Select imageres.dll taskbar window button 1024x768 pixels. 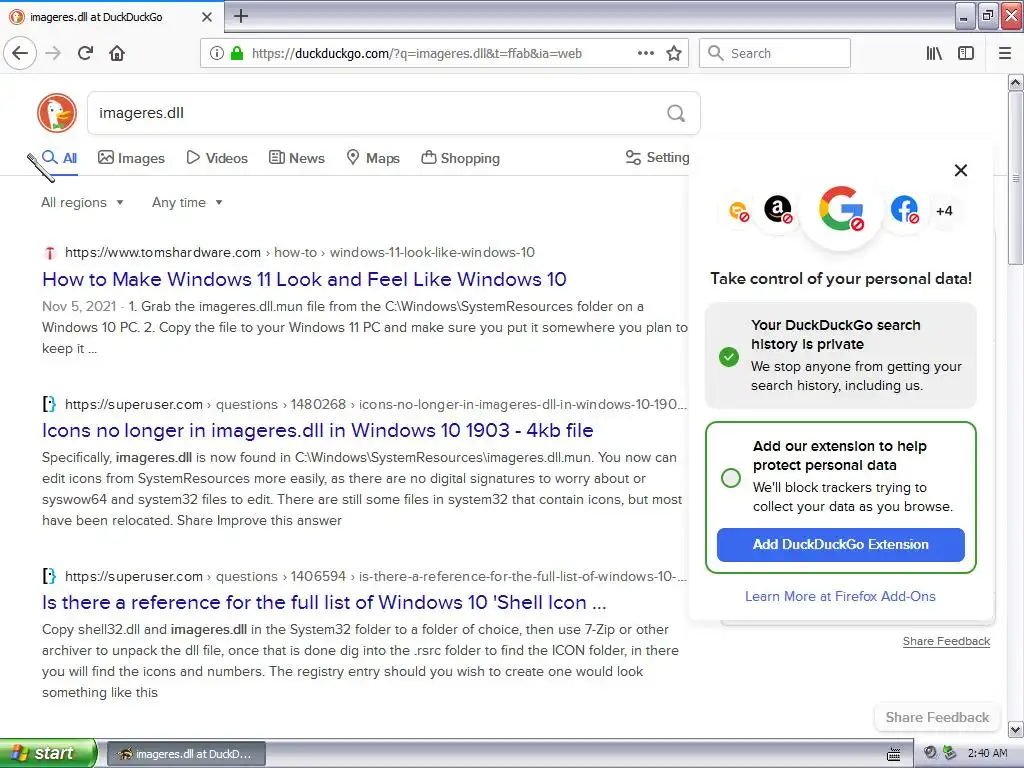[185, 754]
